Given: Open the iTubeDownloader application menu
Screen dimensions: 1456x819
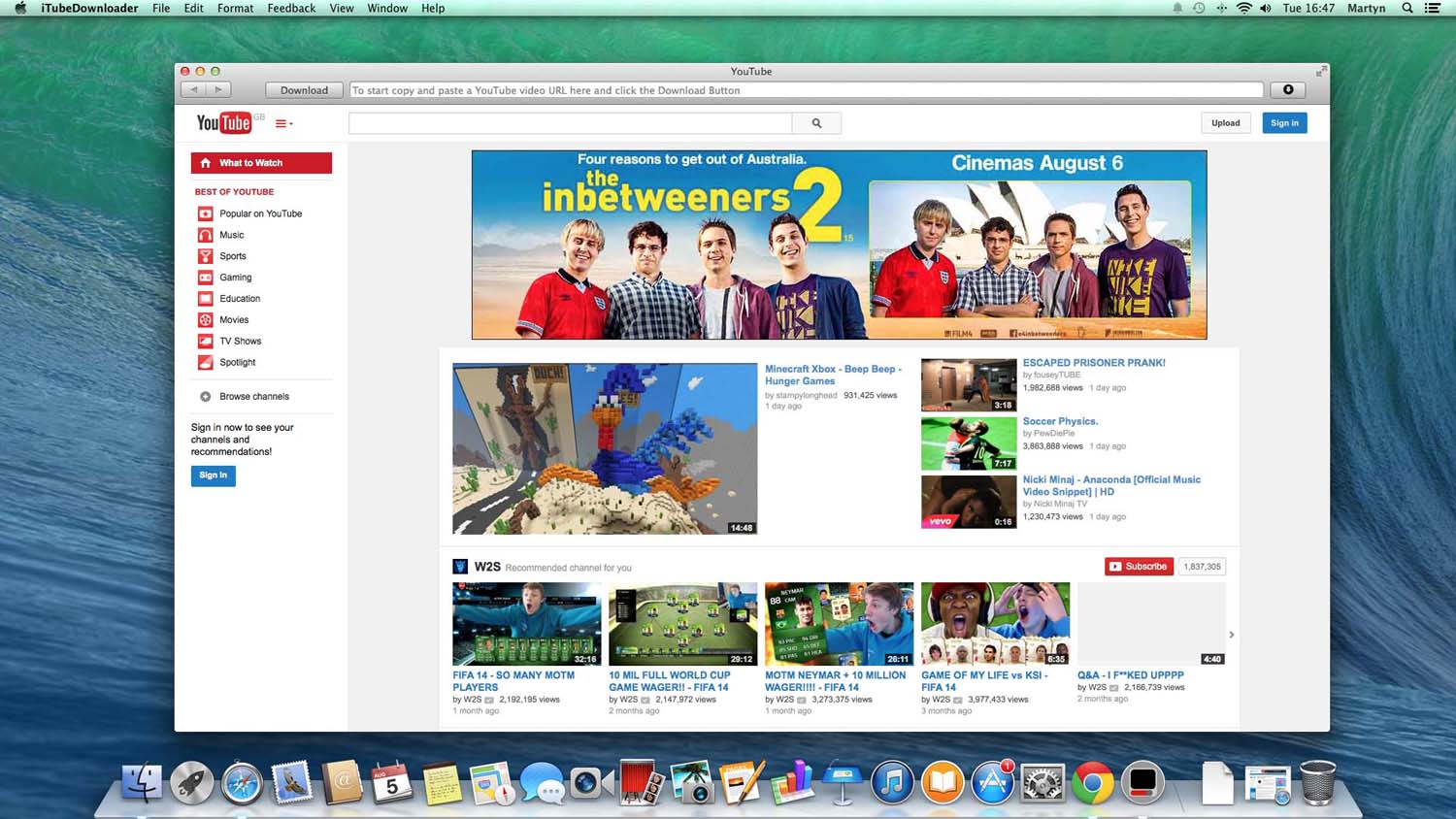Looking at the screenshot, I should (x=89, y=8).
